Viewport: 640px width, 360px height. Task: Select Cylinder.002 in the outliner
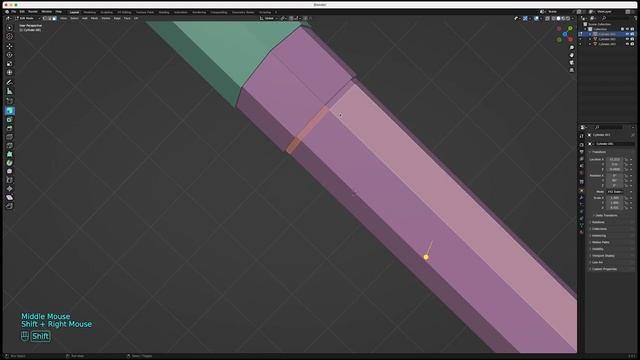coord(607,39)
